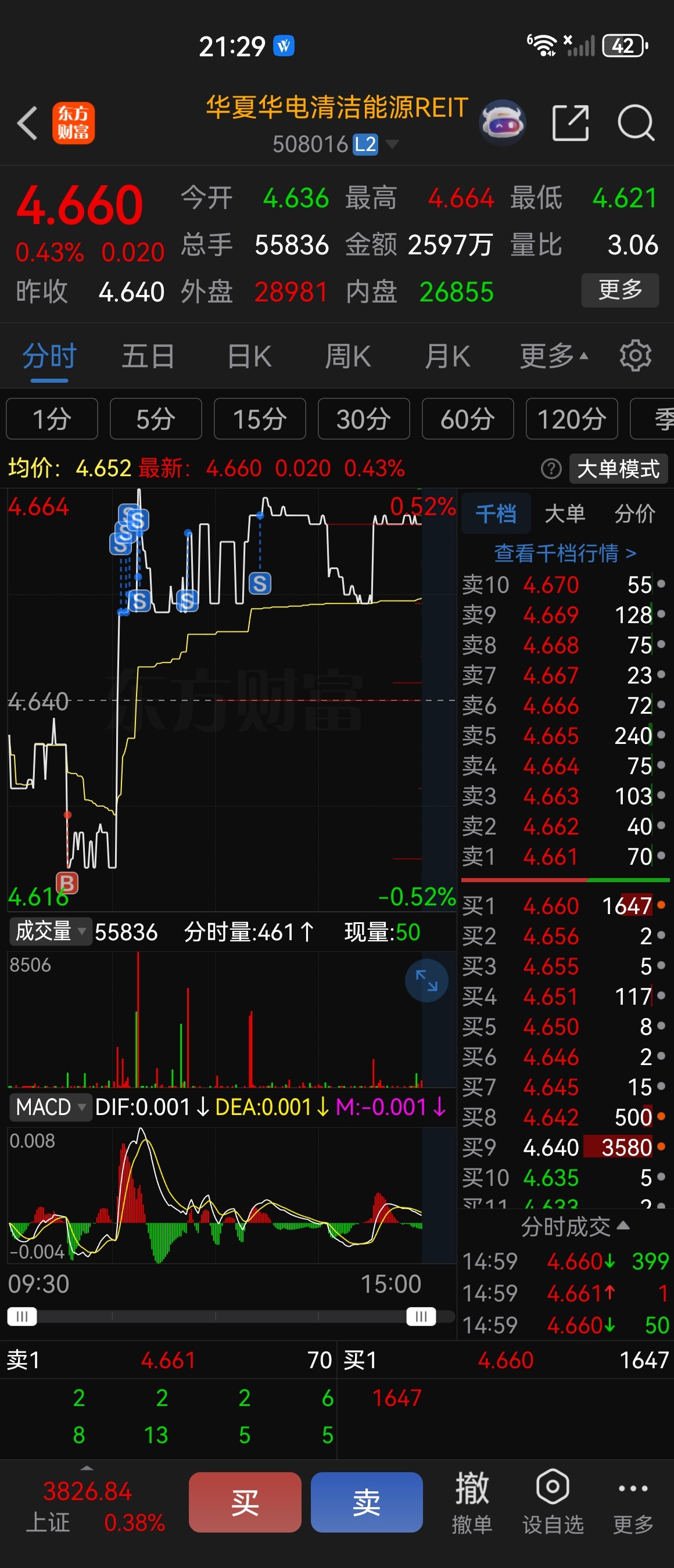Select the 卖10 4.670 order row

(x=565, y=584)
